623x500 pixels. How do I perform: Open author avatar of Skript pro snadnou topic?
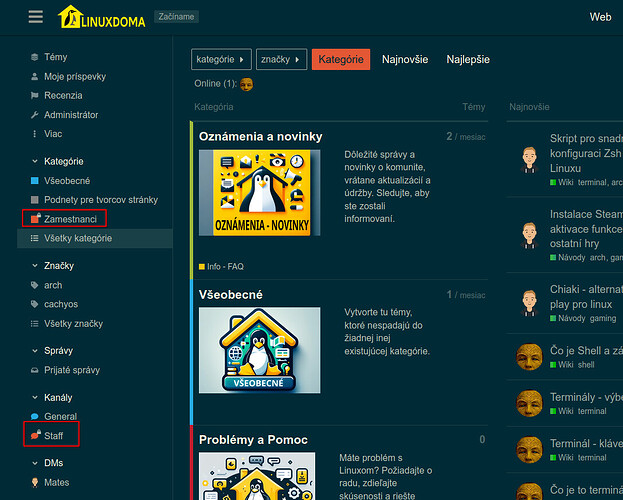coord(529,160)
